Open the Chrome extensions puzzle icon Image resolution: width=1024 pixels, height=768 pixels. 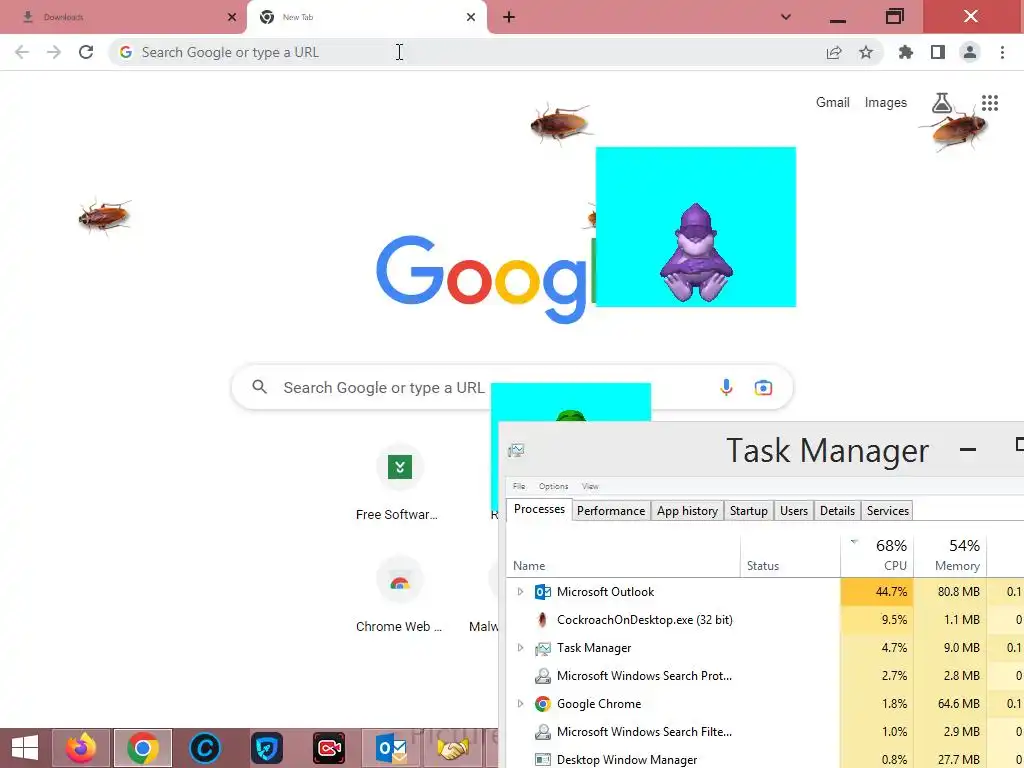(906, 52)
